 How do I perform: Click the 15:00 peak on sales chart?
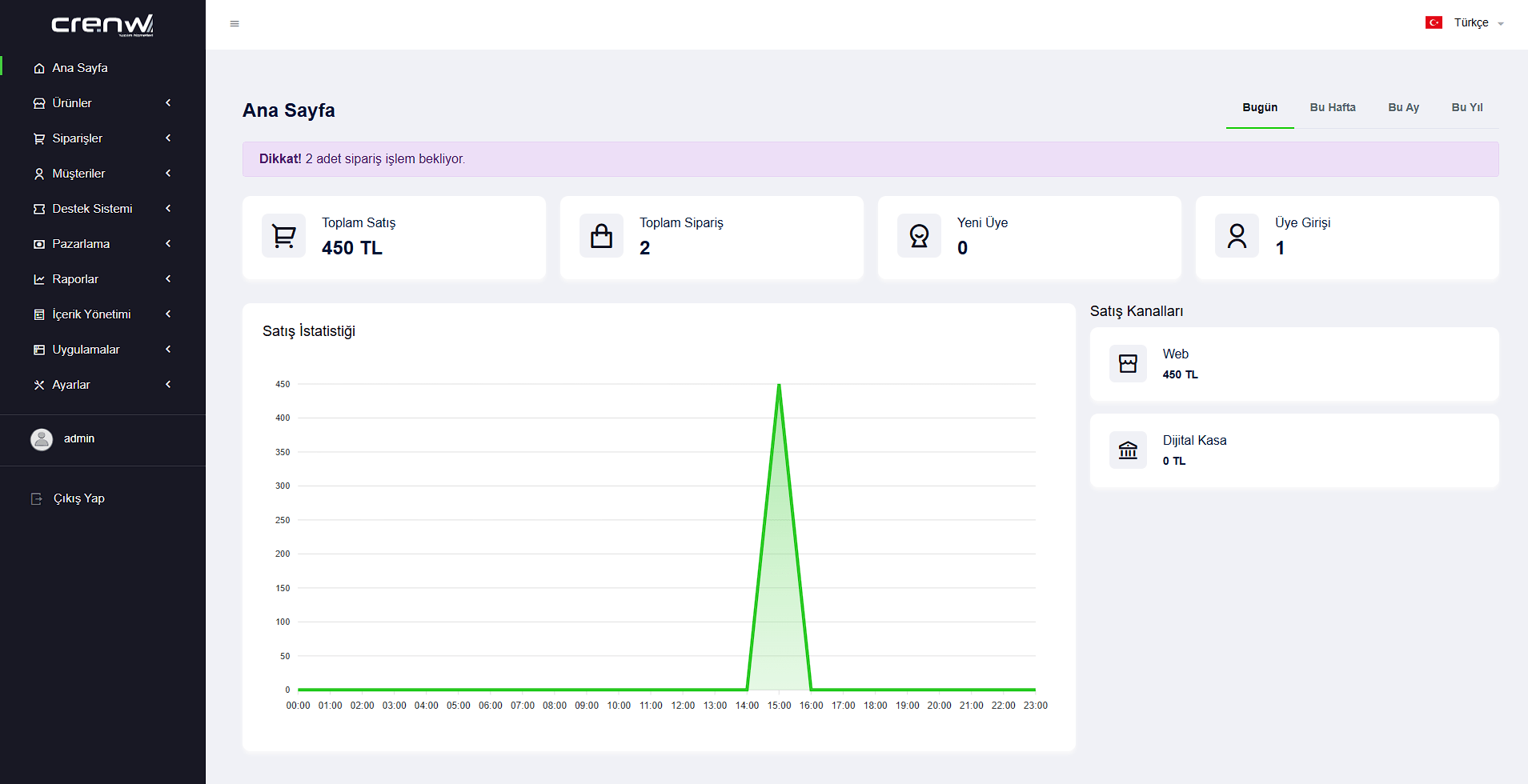(779, 385)
